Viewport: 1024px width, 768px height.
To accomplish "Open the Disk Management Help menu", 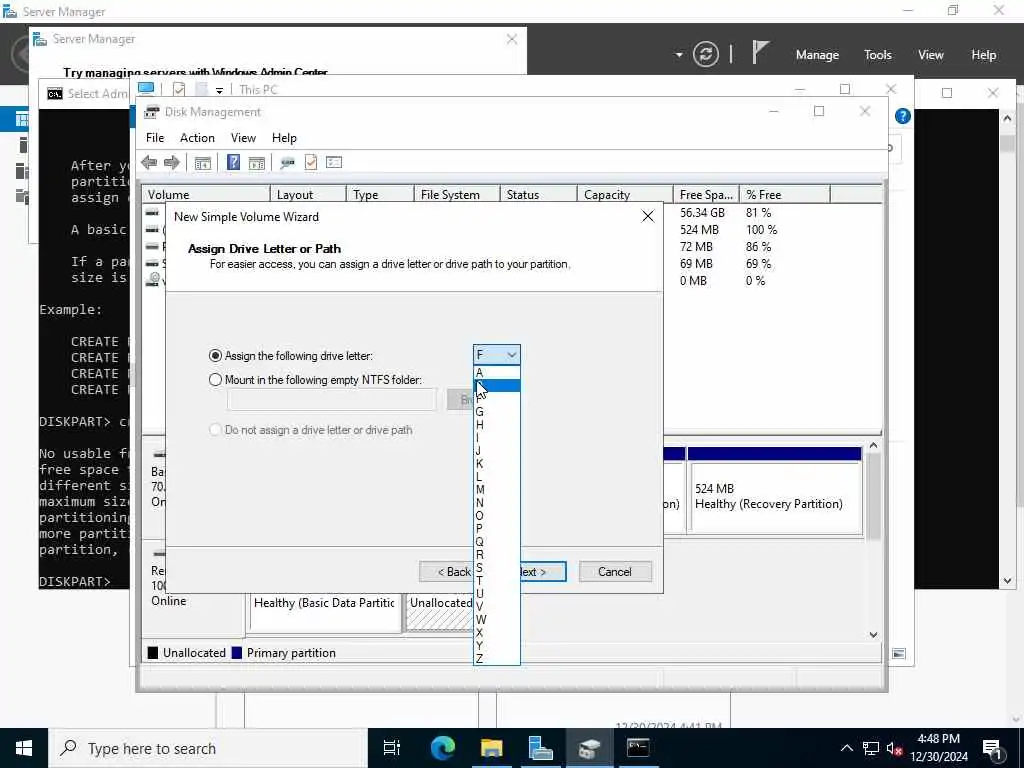I will 284,138.
